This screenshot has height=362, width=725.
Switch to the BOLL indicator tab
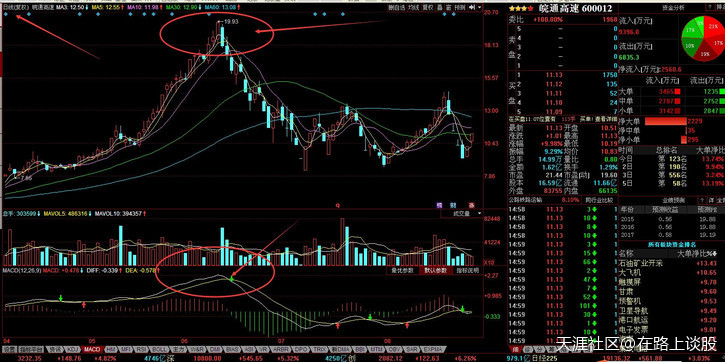coord(159,349)
